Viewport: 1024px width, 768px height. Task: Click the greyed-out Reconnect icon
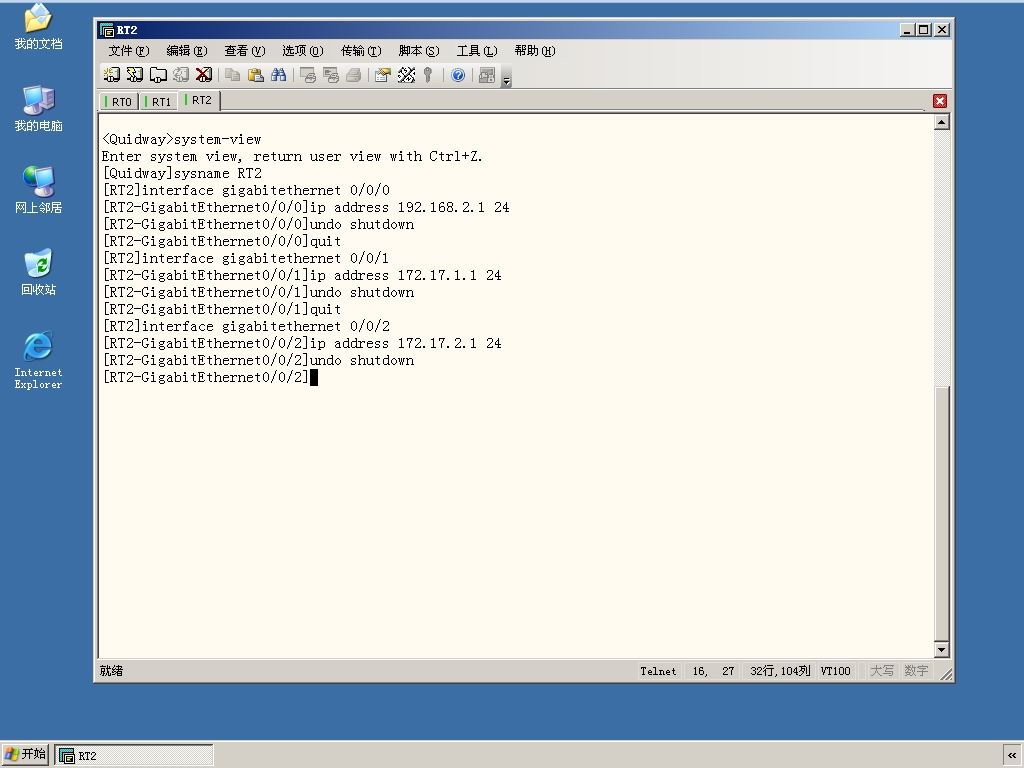click(181, 75)
